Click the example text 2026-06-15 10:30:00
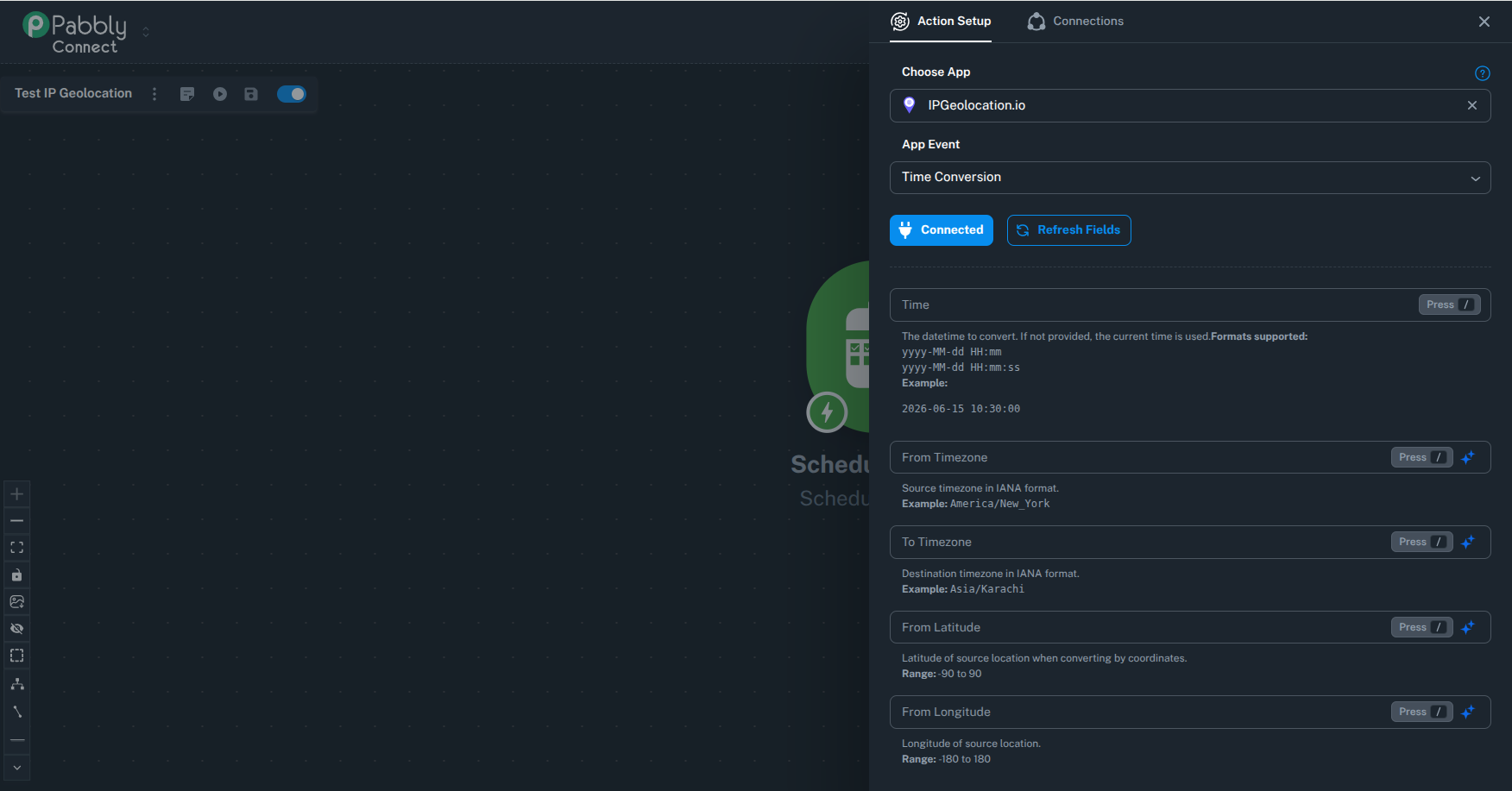Viewport: 1512px width, 791px height. [x=961, y=409]
